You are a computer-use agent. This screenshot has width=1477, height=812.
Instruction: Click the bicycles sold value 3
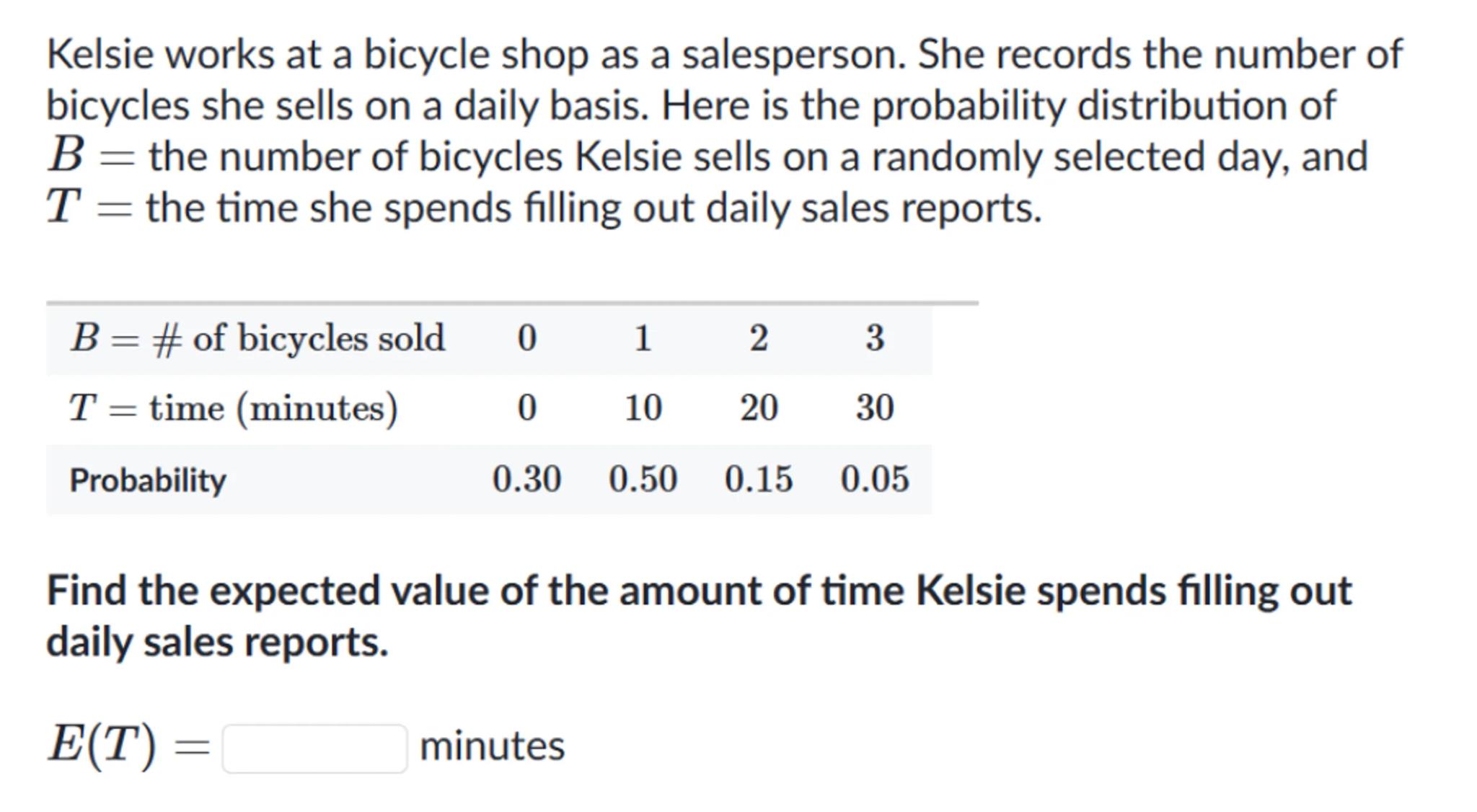(x=875, y=338)
